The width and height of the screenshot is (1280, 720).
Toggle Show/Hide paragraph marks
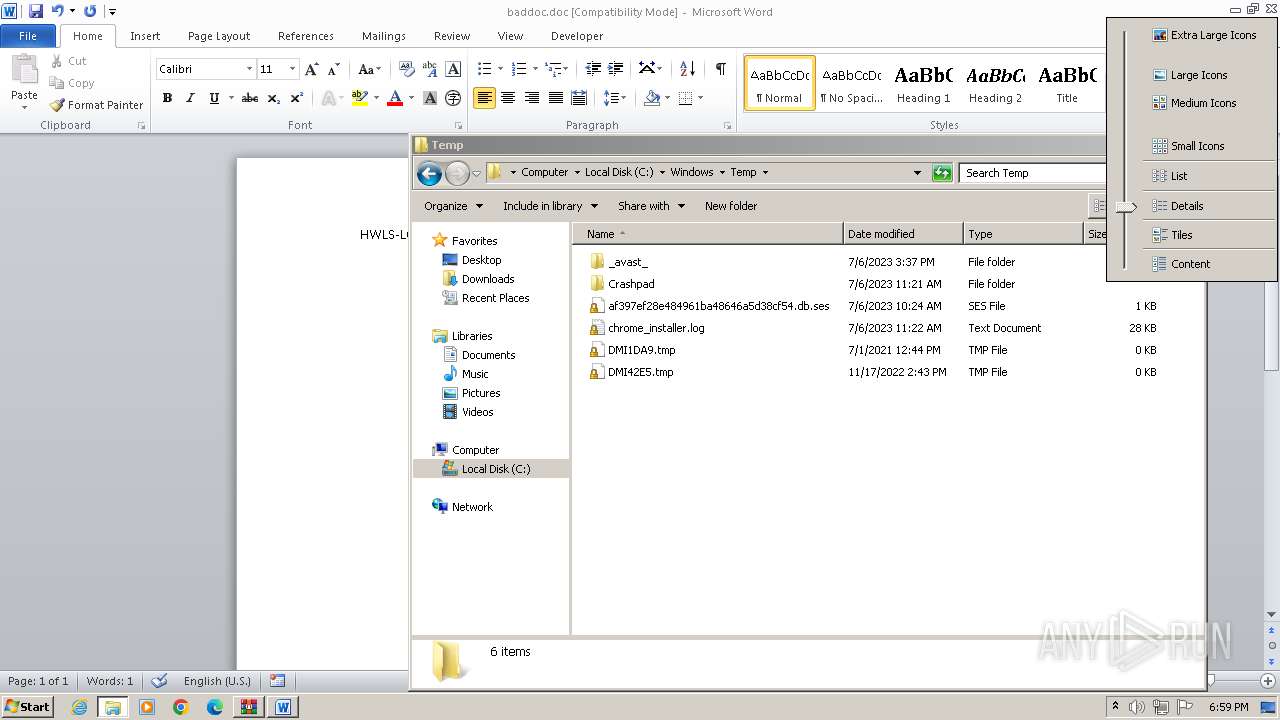click(x=720, y=69)
